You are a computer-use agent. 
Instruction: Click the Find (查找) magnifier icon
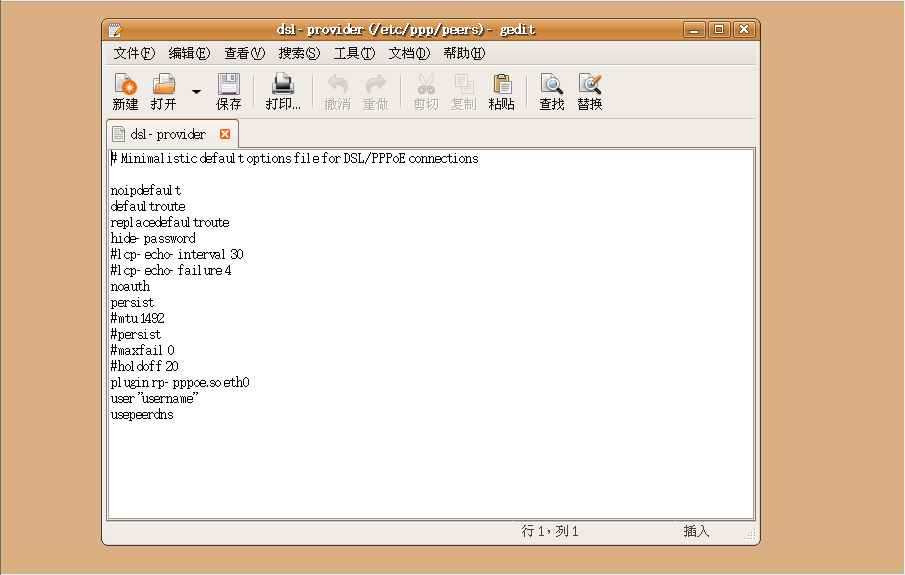[552, 84]
